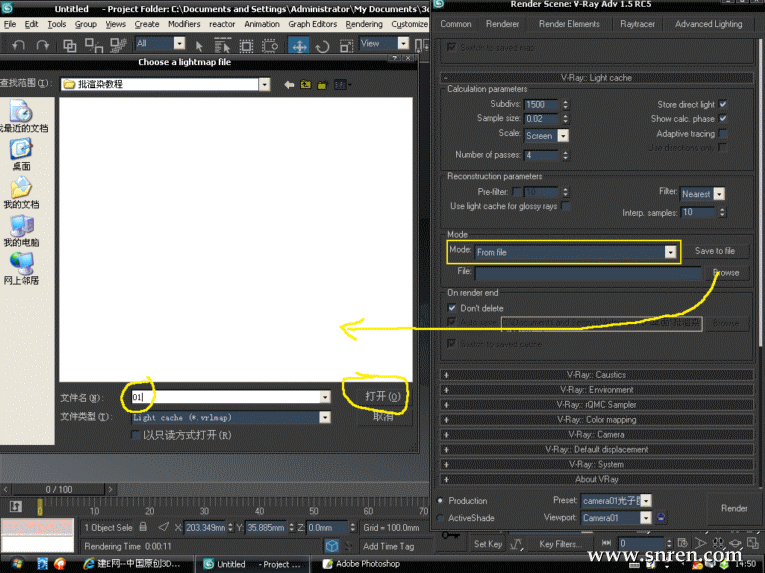This screenshot has height=573, width=765.
Task: Open the Scale 'Screen' dropdown
Action: [x=563, y=136]
